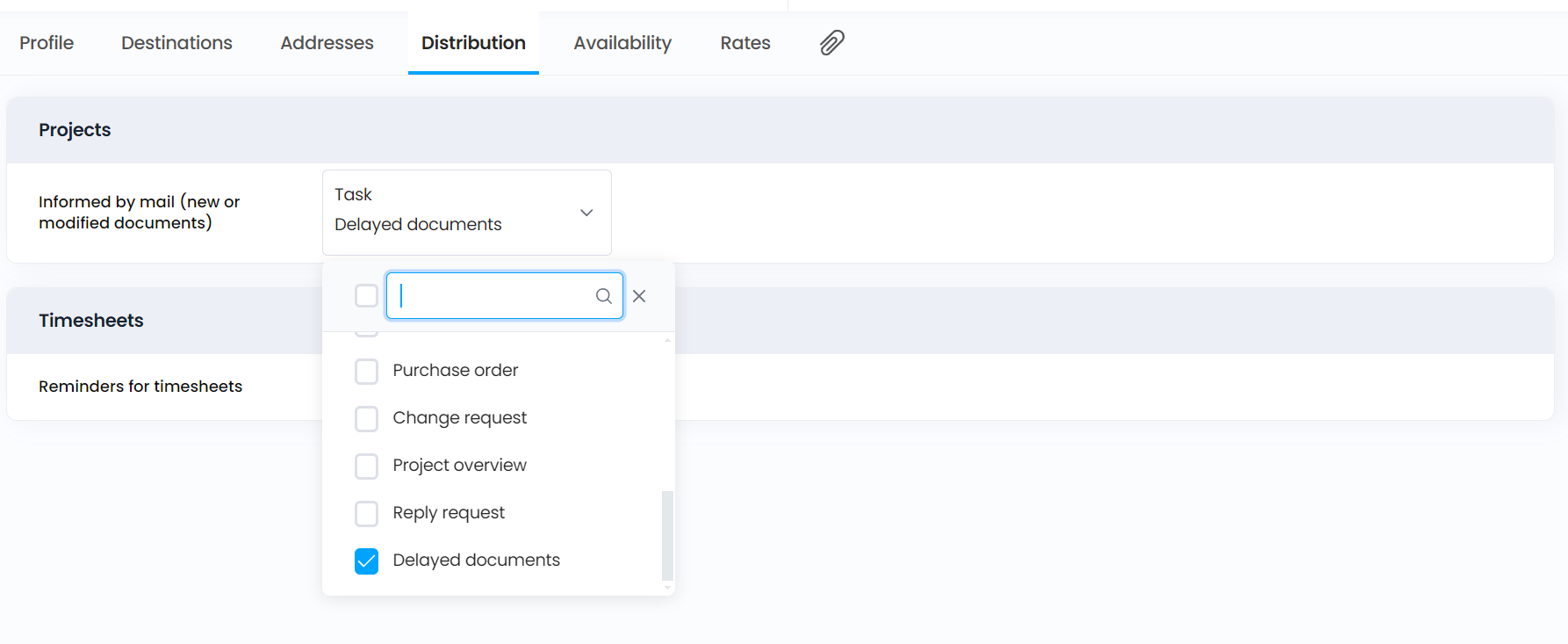
Task: View the Availability tab
Action: 622,43
